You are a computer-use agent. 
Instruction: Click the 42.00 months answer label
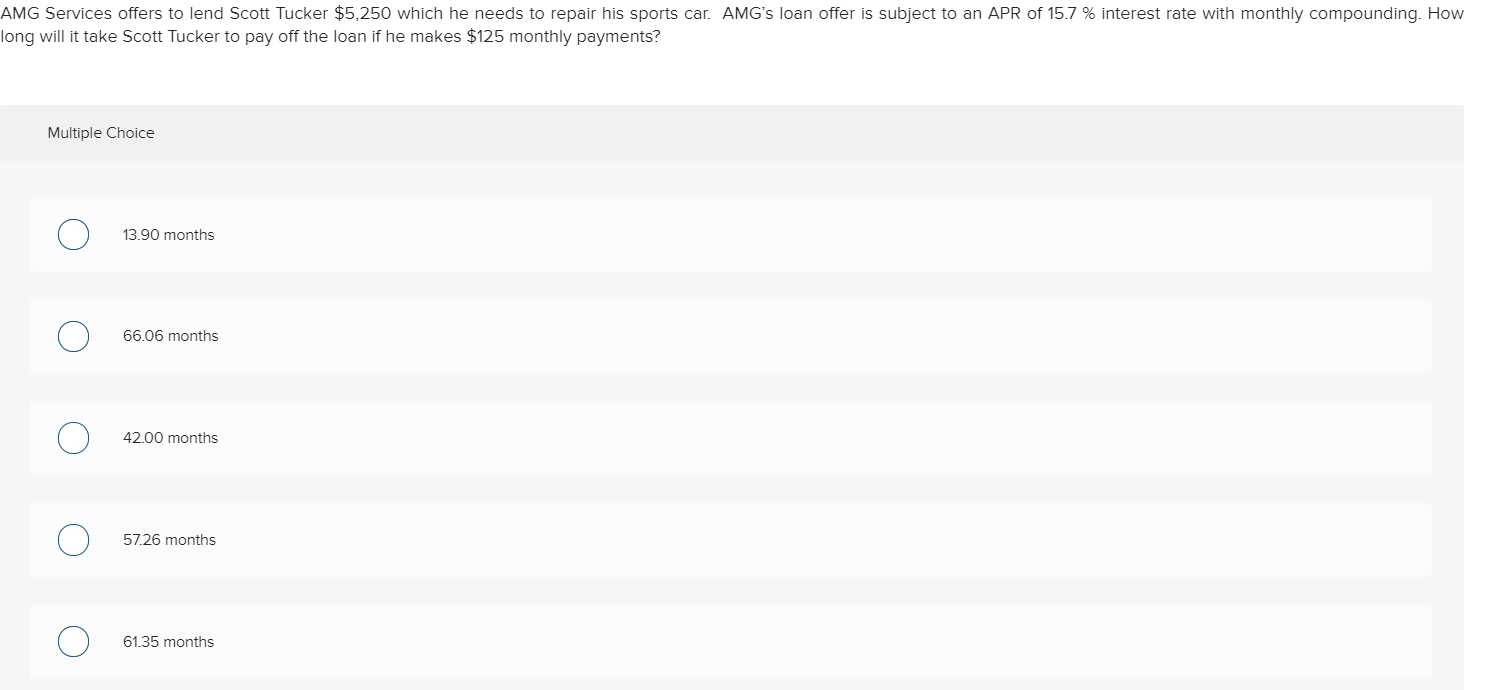point(171,437)
